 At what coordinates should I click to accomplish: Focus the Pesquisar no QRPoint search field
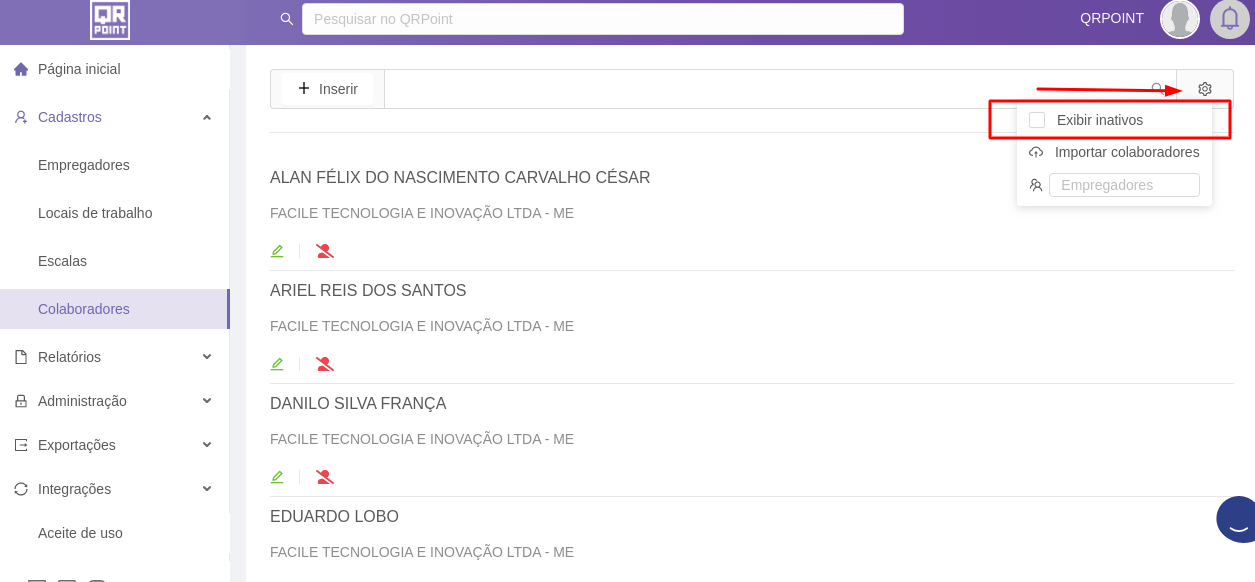[x=602, y=19]
